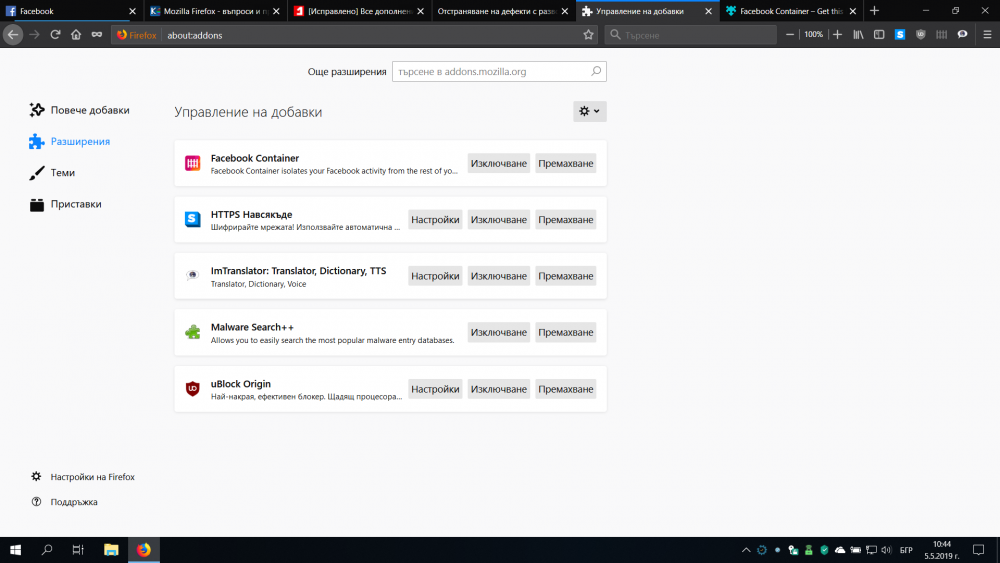Click the magnifier in add-on search field

click(596, 71)
